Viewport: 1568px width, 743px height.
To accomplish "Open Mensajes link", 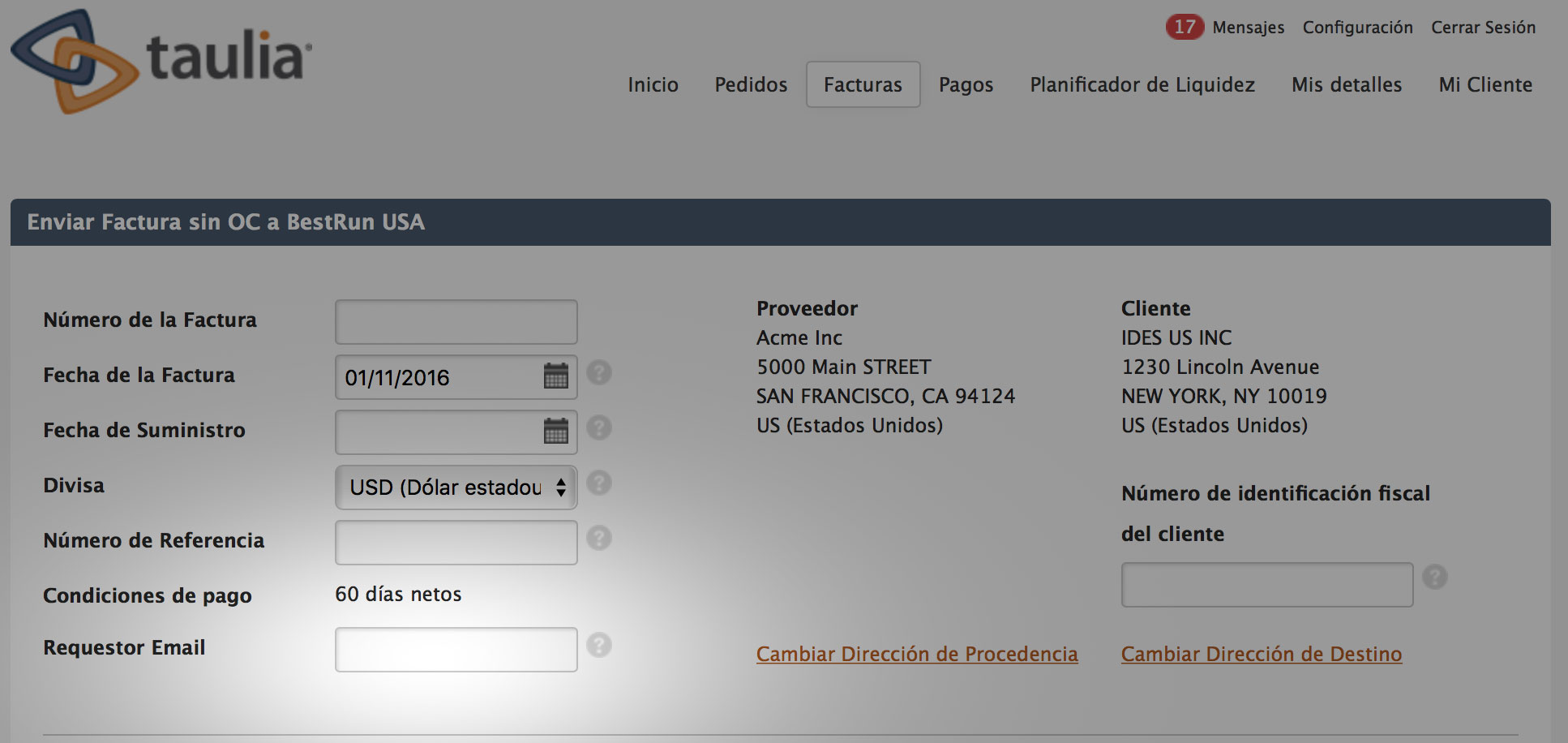I will click(x=1249, y=28).
